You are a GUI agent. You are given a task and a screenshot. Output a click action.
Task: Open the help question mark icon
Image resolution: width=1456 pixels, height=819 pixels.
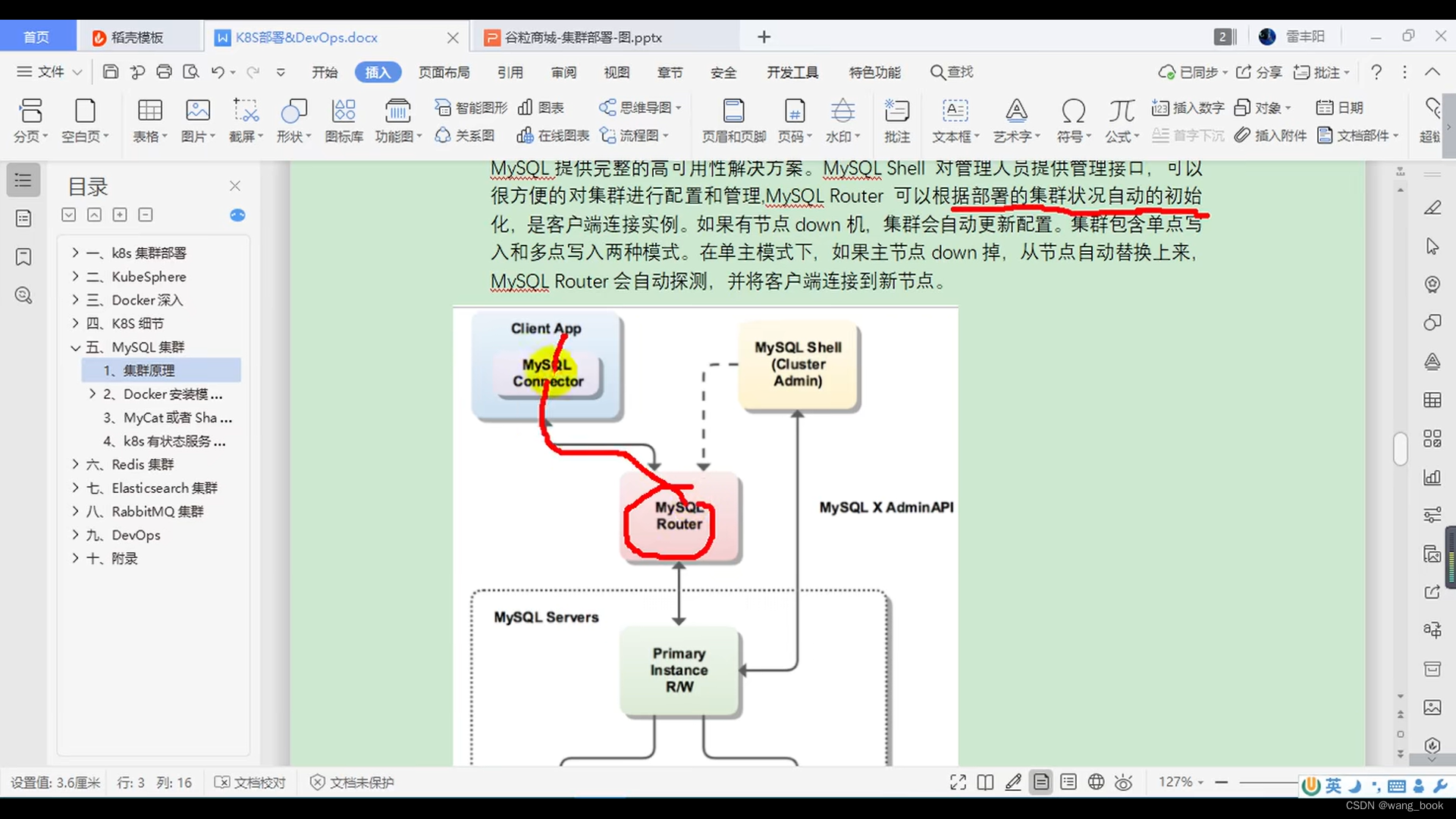(1376, 72)
